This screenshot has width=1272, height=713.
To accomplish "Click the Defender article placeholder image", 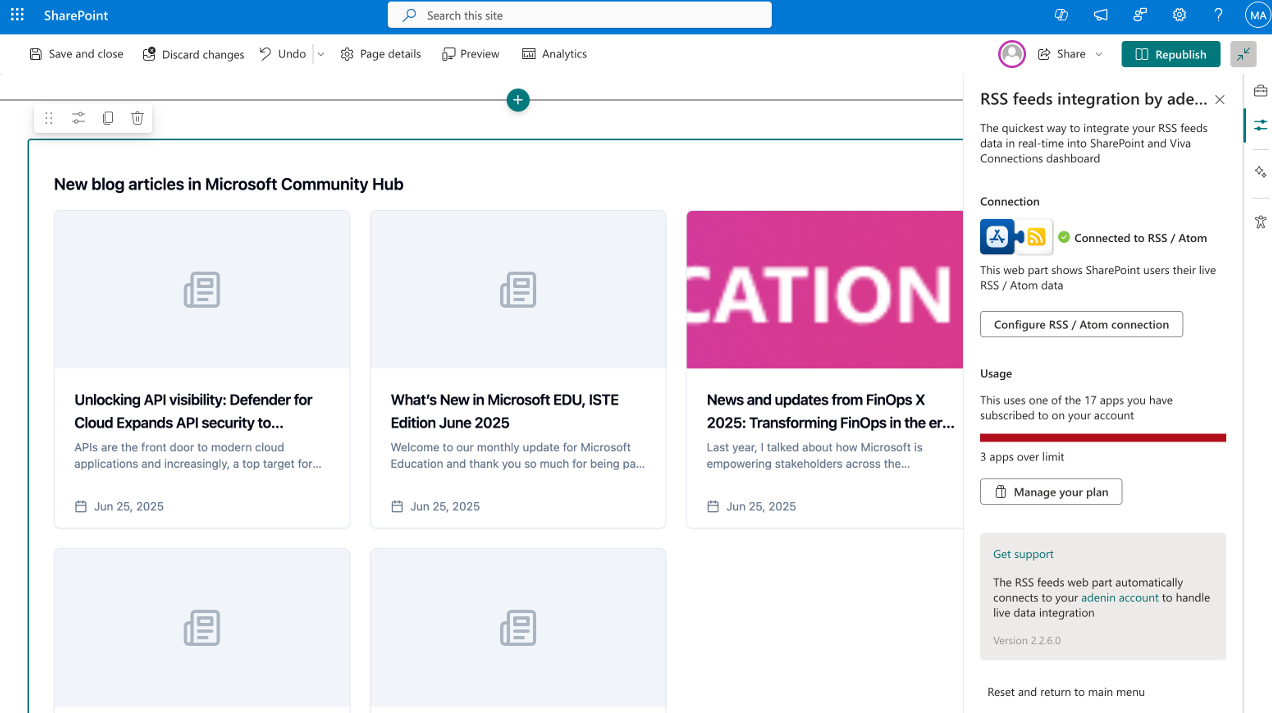I will (x=202, y=290).
